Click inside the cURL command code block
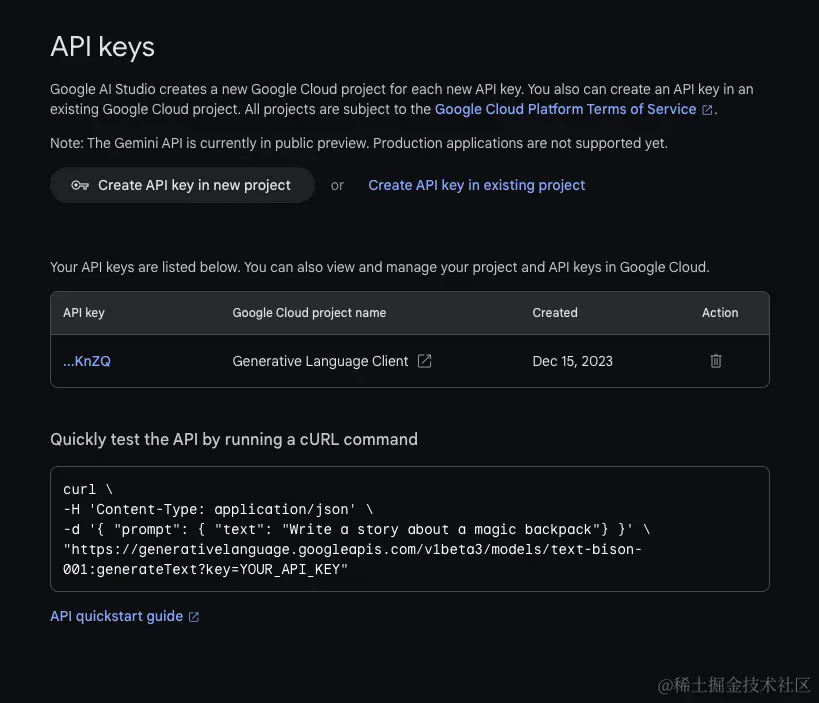The width and height of the screenshot is (819, 703). coord(409,529)
